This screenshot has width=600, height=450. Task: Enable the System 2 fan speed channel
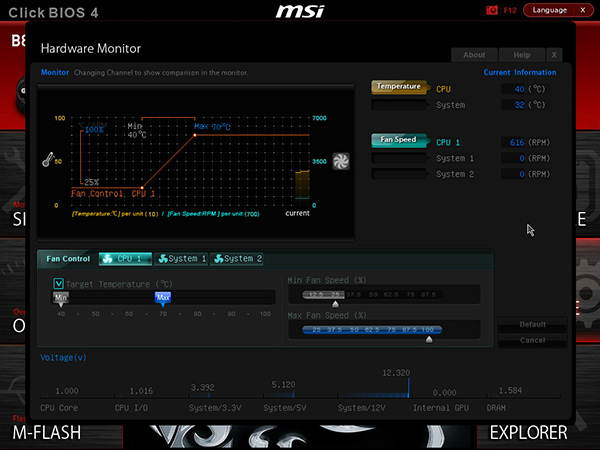[399, 174]
